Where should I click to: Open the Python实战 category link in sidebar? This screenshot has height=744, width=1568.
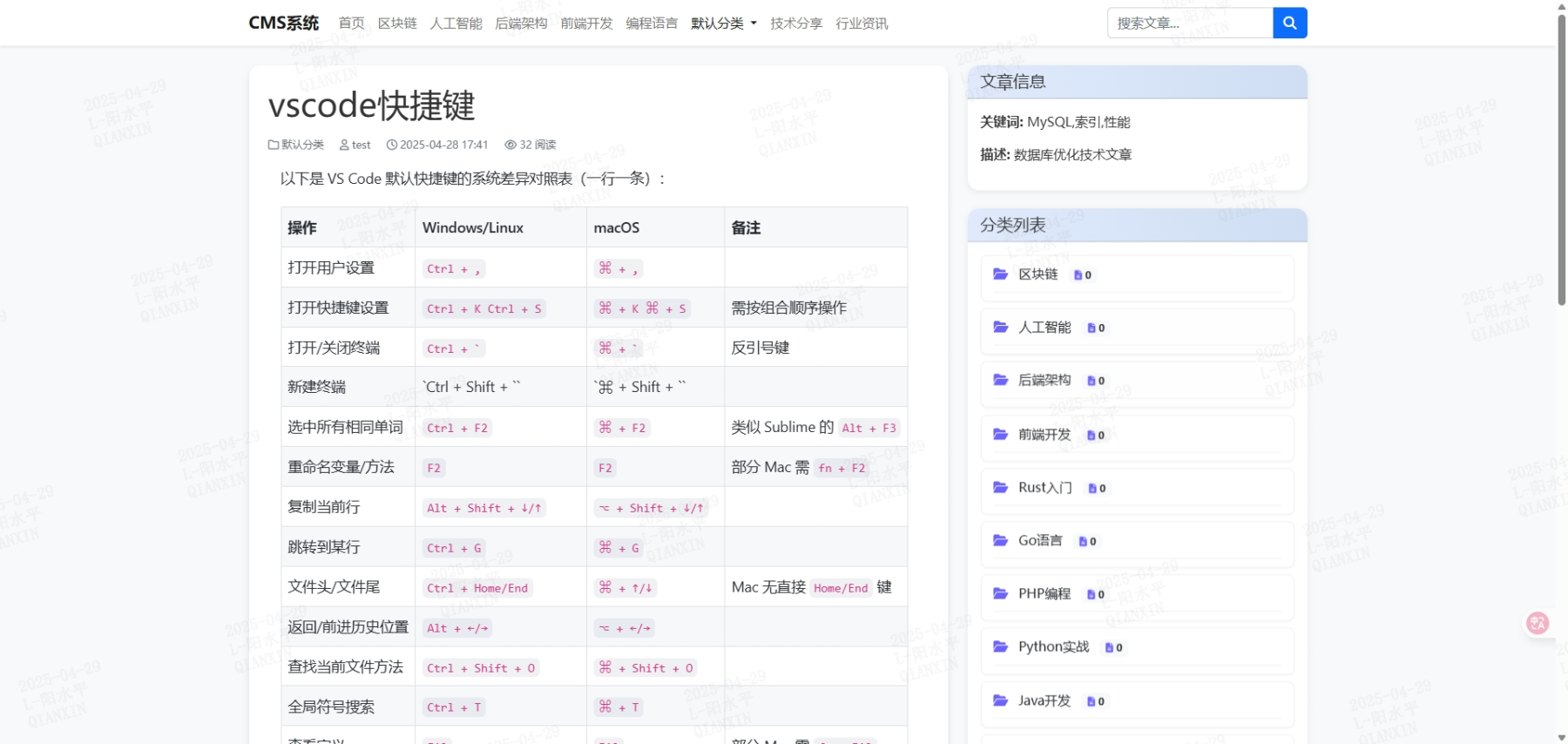[1054, 647]
